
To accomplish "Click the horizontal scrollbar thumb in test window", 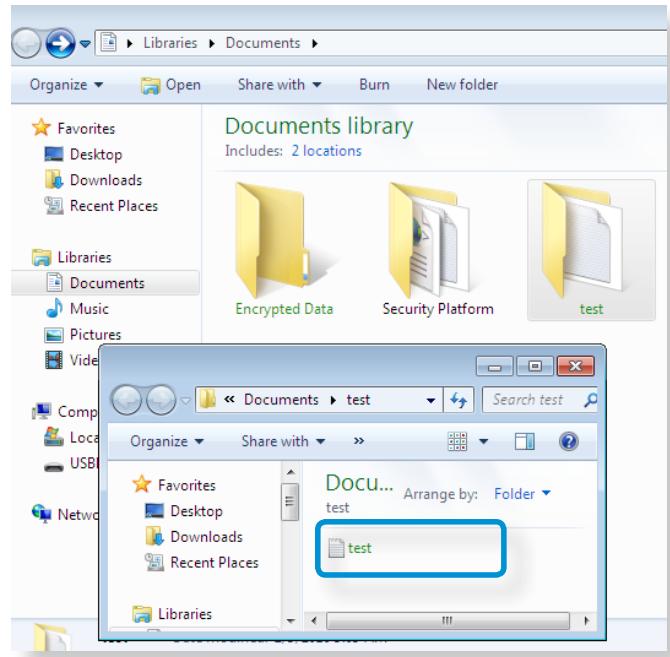I will tap(447, 620).
